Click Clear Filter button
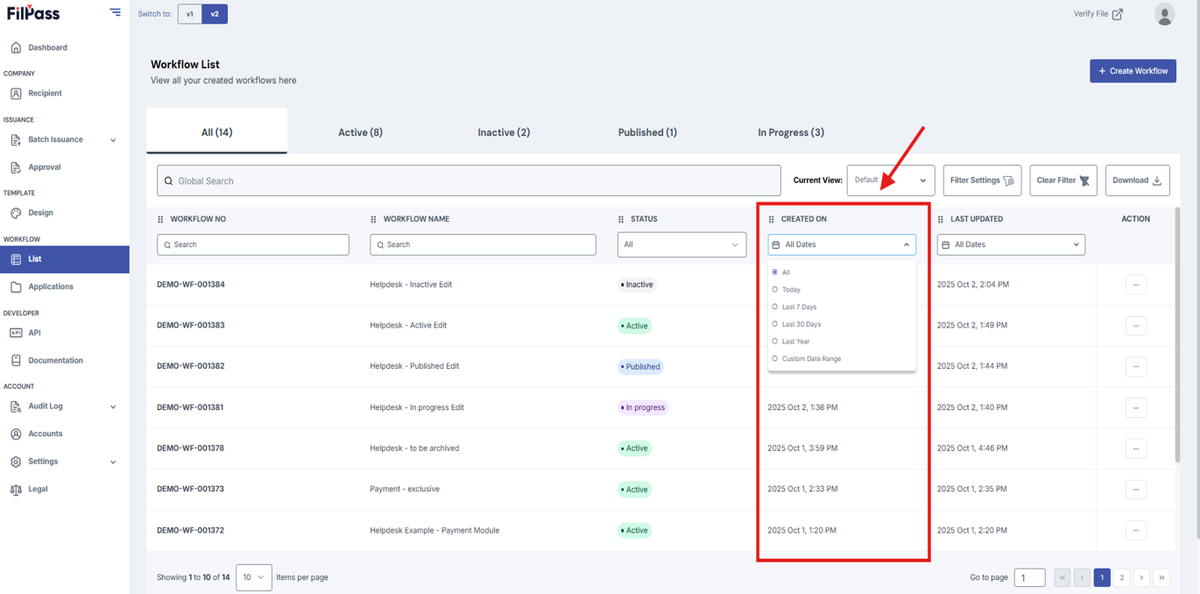The width and height of the screenshot is (1200, 594). (x=1064, y=180)
